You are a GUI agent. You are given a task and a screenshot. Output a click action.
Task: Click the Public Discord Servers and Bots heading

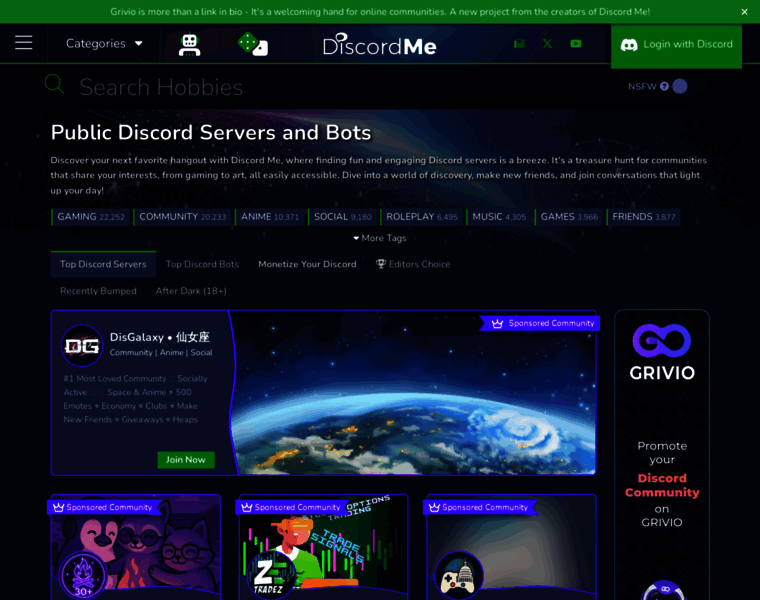[211, 132]
